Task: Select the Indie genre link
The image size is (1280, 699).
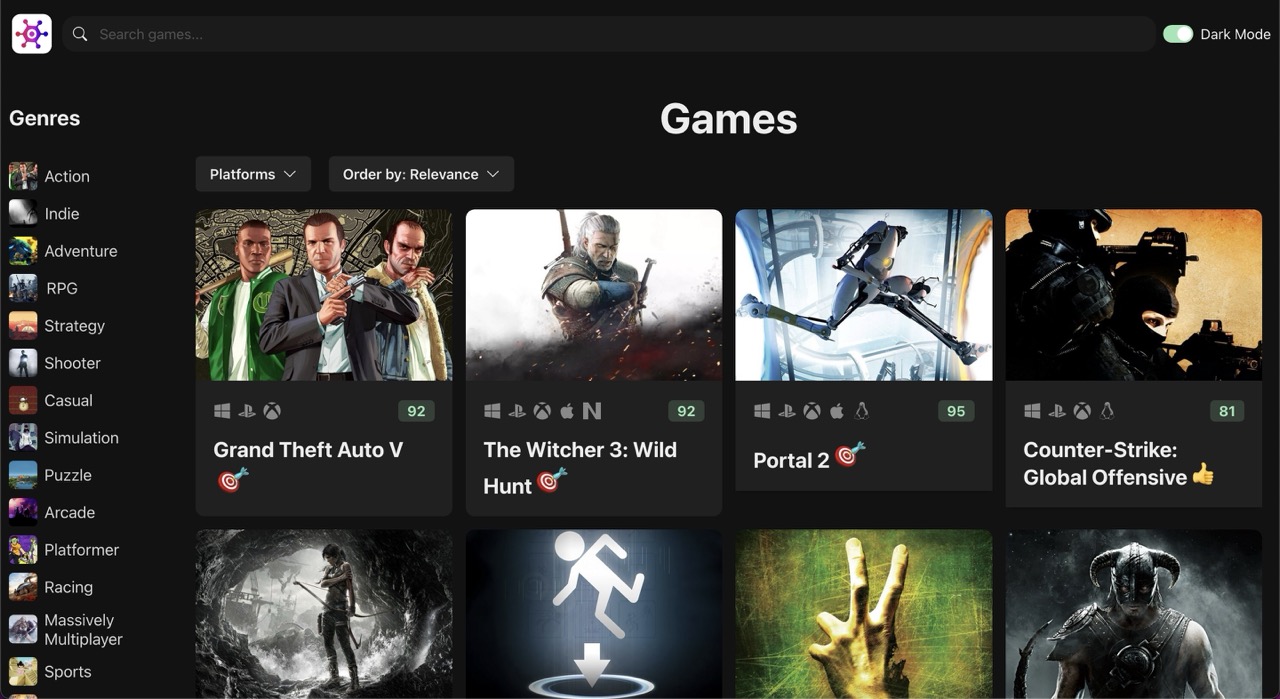Action: [x=62, y=213]
